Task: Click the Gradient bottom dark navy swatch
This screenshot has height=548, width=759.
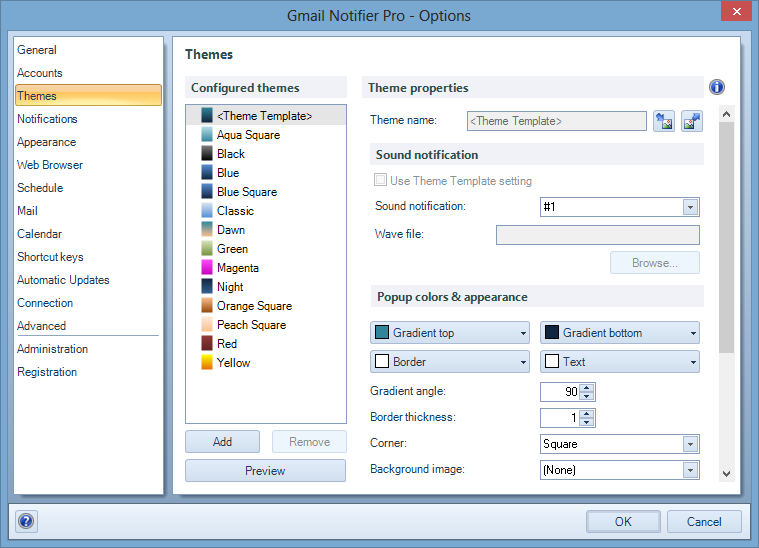Action: 552,333
